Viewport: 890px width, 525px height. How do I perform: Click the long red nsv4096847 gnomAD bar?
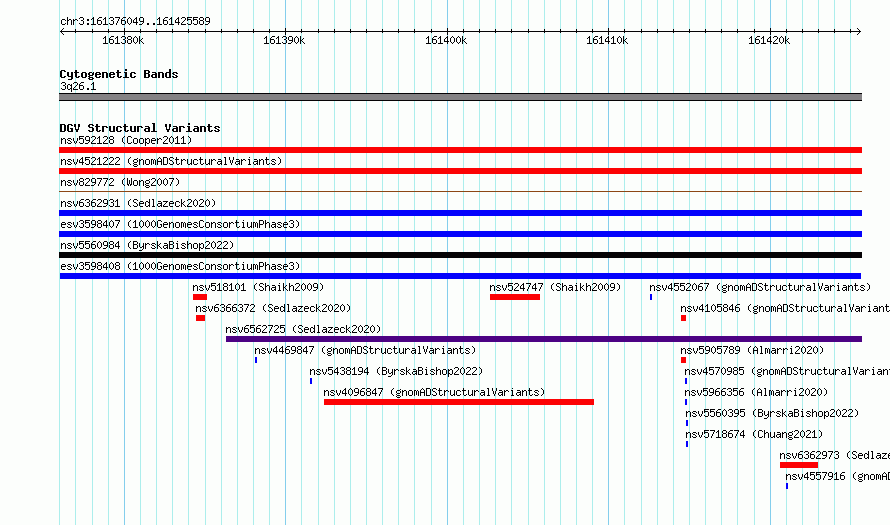point(459,402)
